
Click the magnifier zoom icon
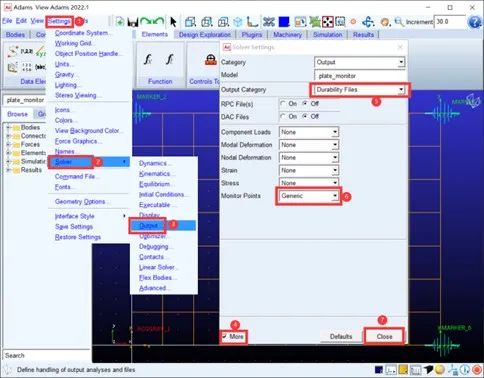pyautogui.click(x=399, y=22)
